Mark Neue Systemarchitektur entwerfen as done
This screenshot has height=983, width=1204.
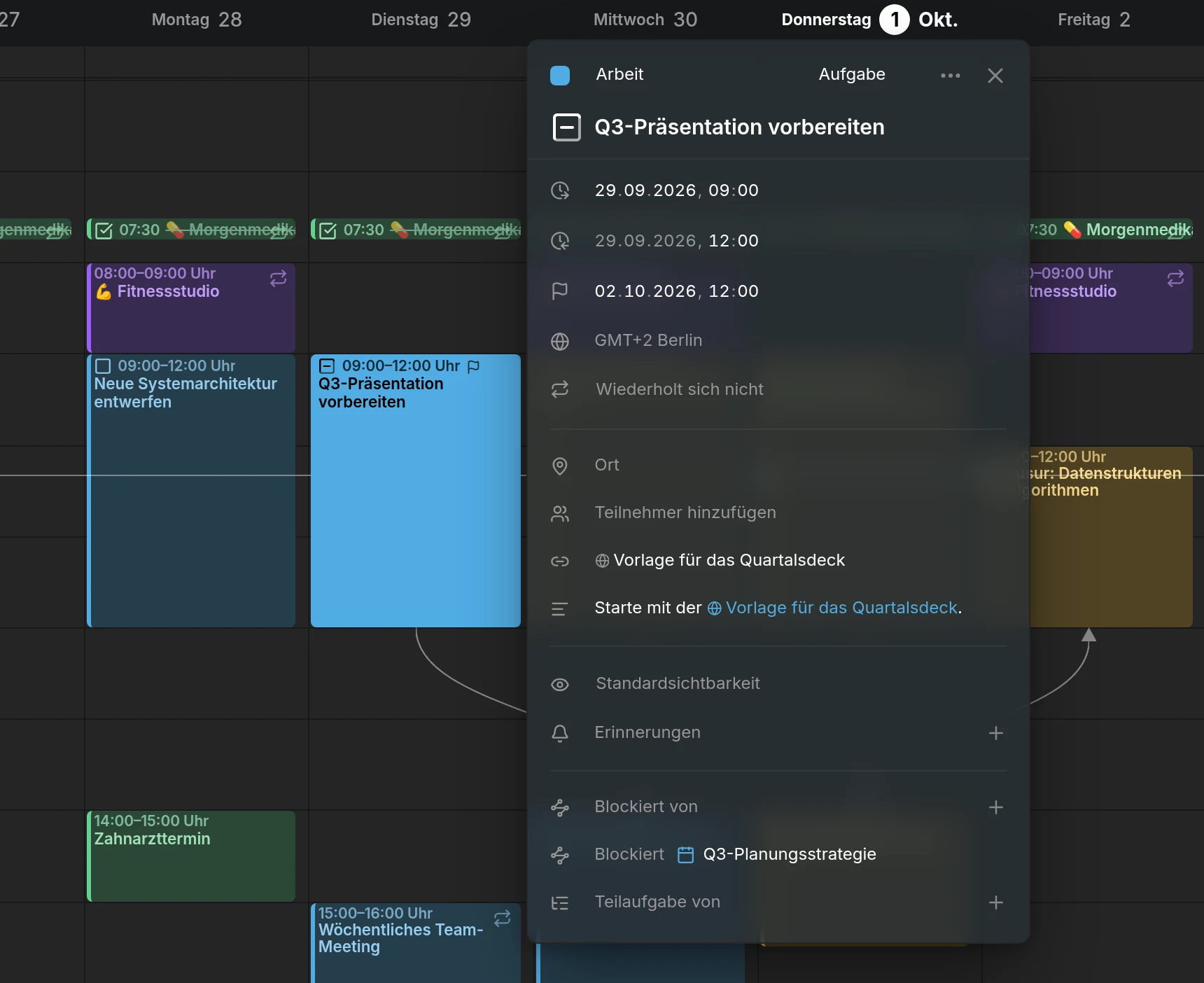(103, 366)
